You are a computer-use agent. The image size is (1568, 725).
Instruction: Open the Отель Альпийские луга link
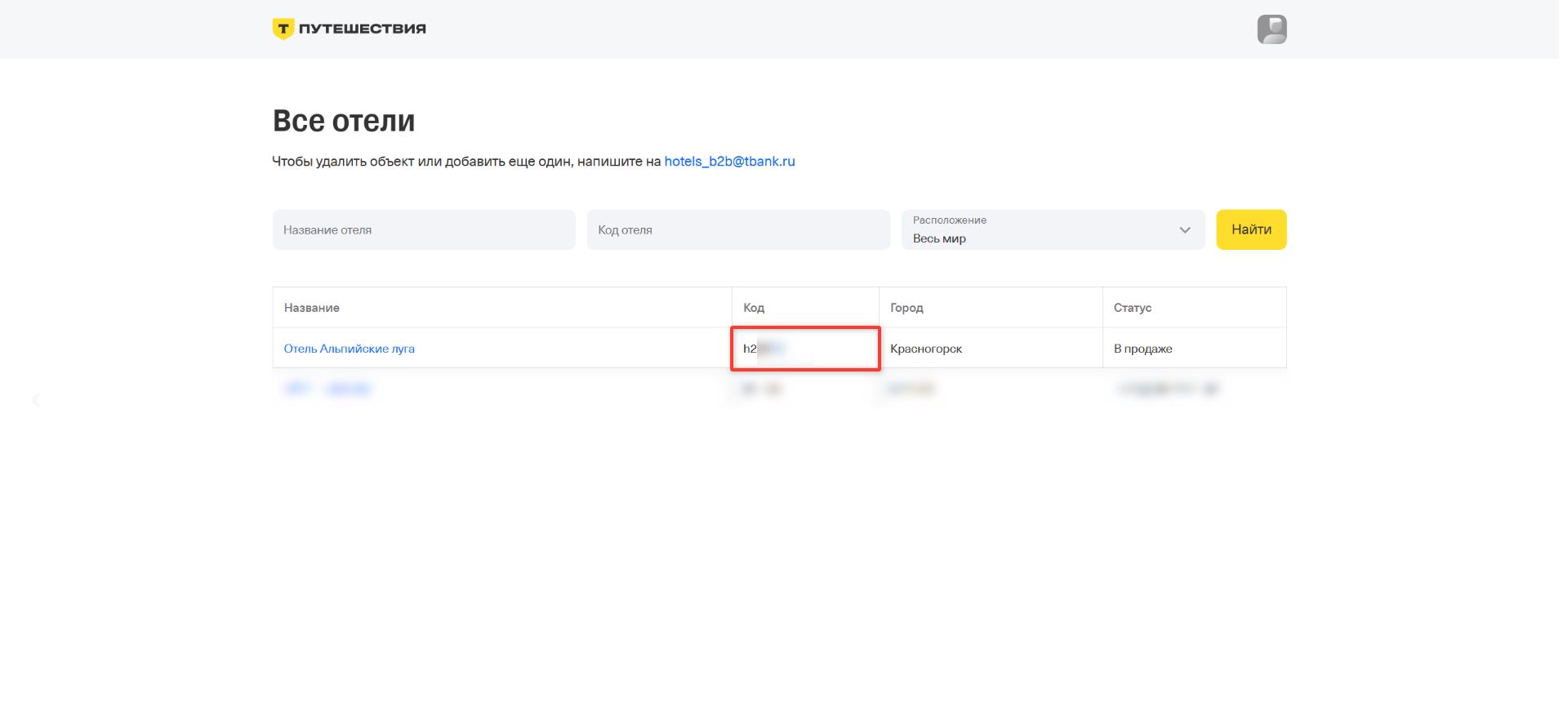click(x=349, y=349)
